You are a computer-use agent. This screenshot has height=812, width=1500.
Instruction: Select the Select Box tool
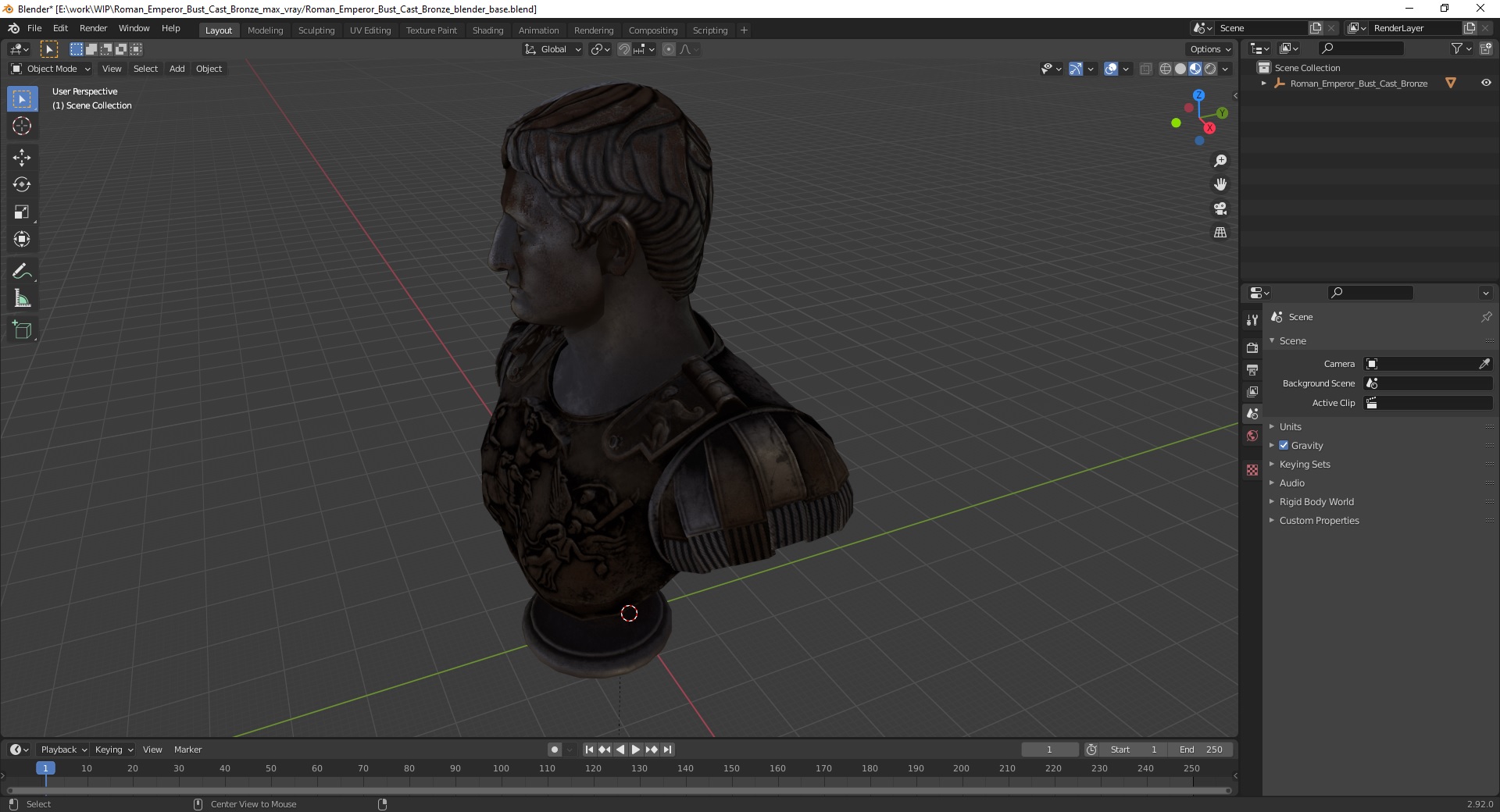click(22, 99)
